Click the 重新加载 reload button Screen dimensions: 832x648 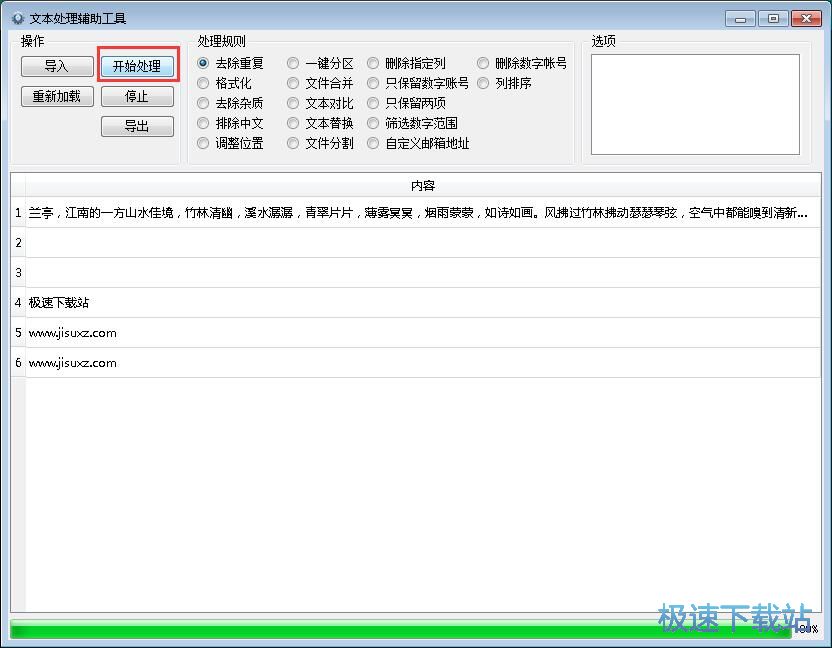[x=57, y=97]
